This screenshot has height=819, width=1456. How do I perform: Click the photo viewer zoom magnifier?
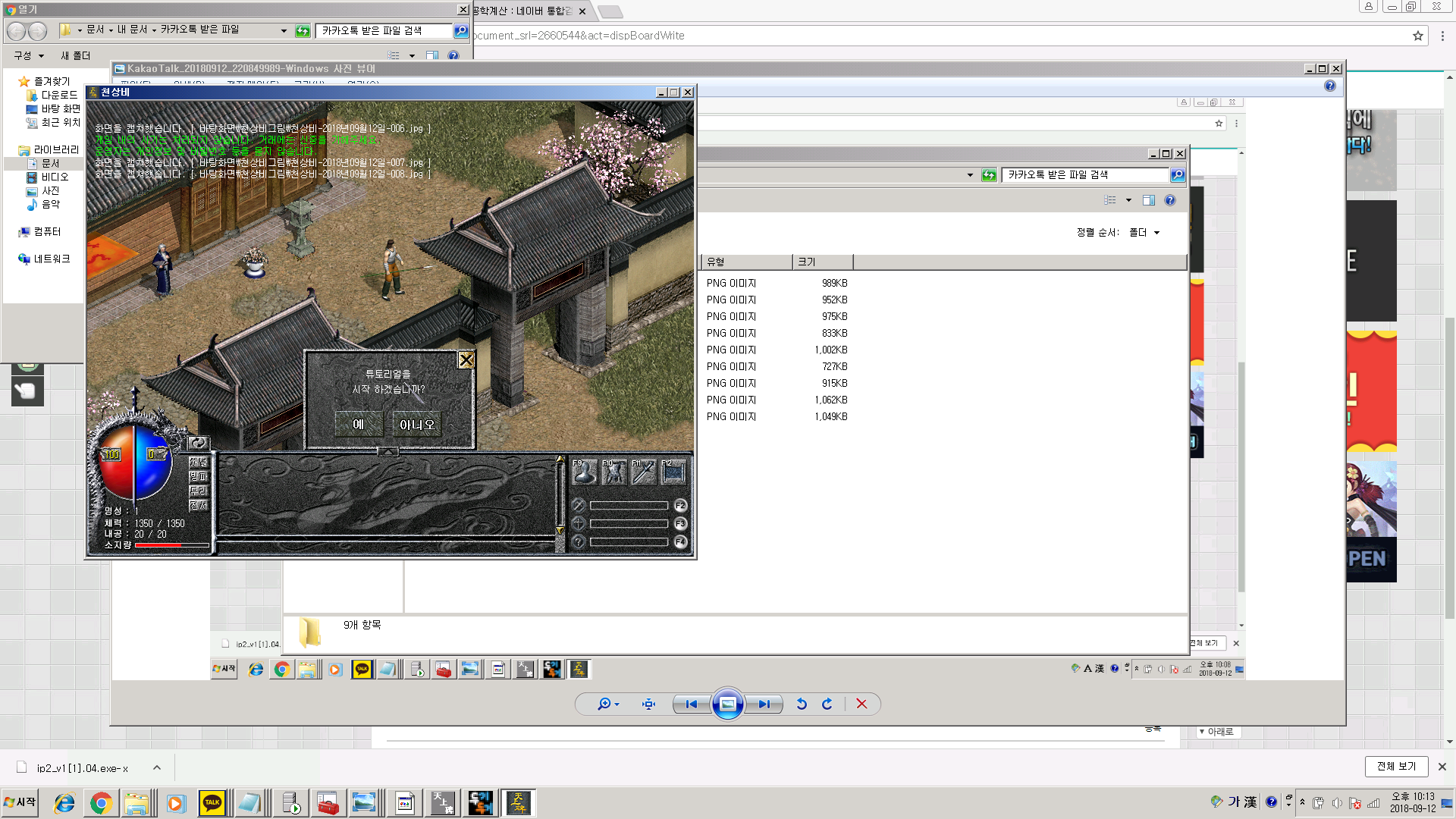click(604, 704)
